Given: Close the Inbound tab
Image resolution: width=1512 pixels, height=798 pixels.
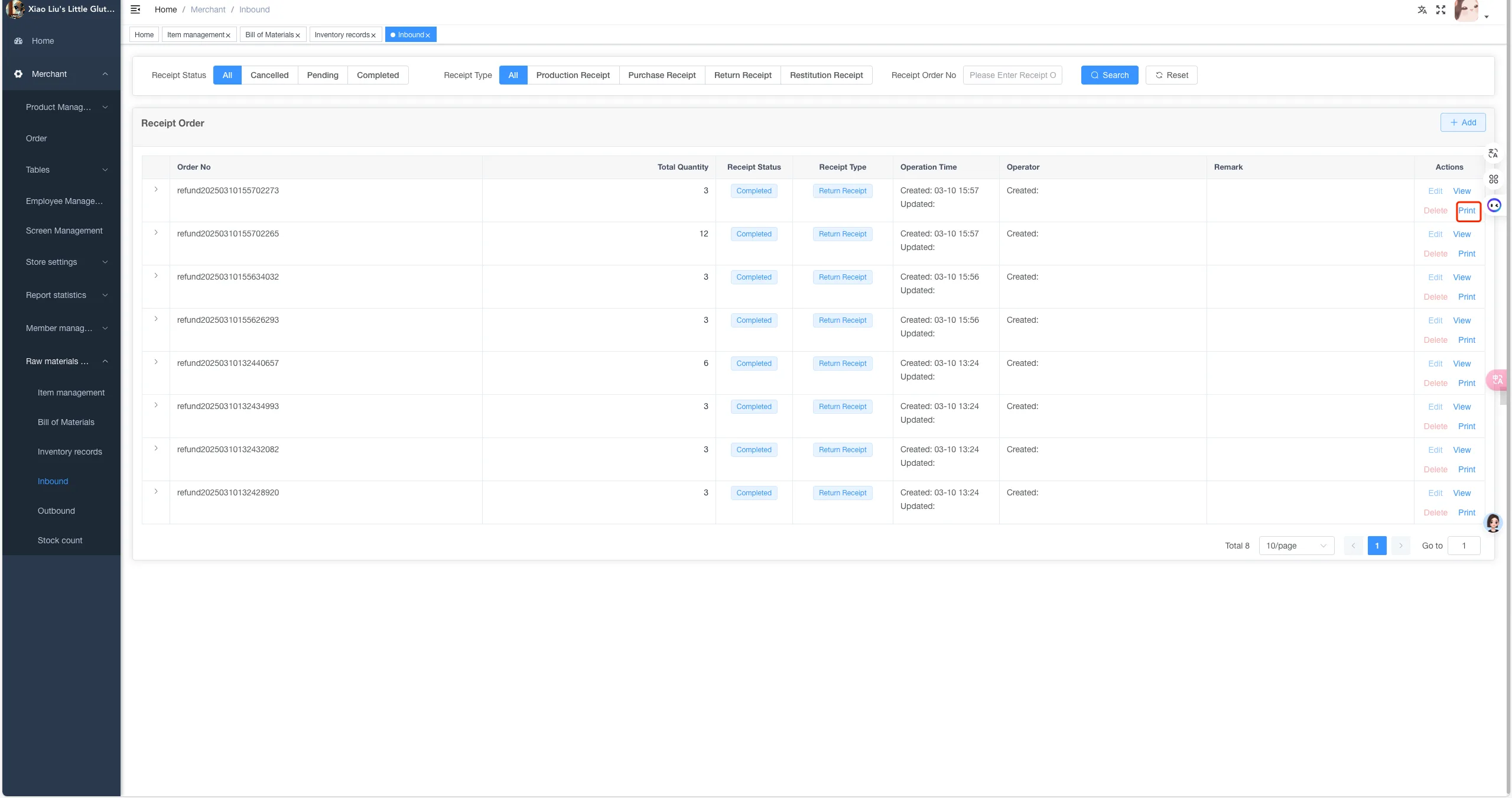Looking at the screenshot, I should click(428, 35).
